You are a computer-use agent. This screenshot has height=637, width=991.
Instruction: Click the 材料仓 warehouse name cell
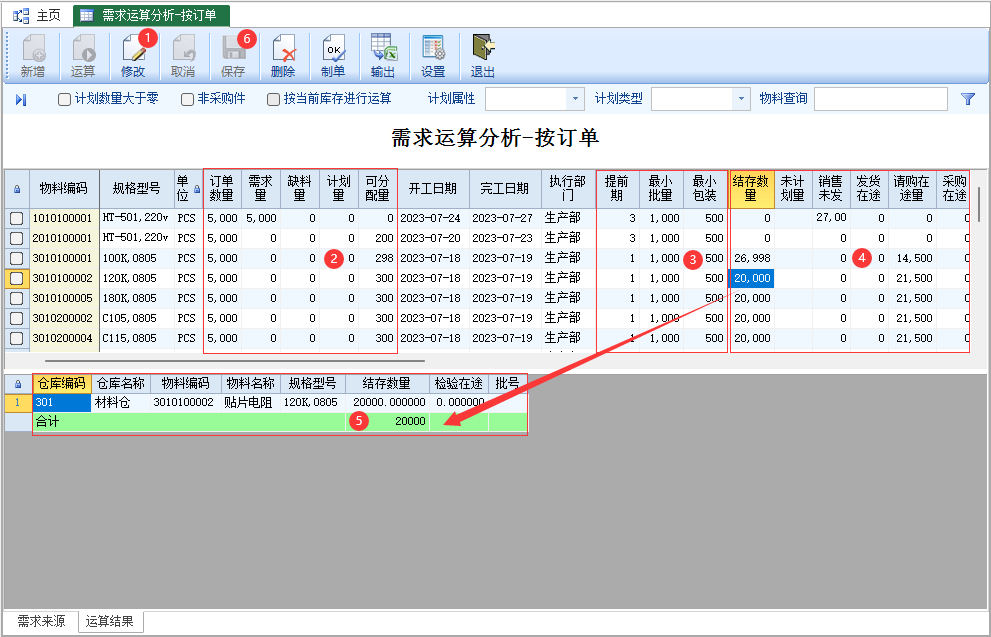121,403
